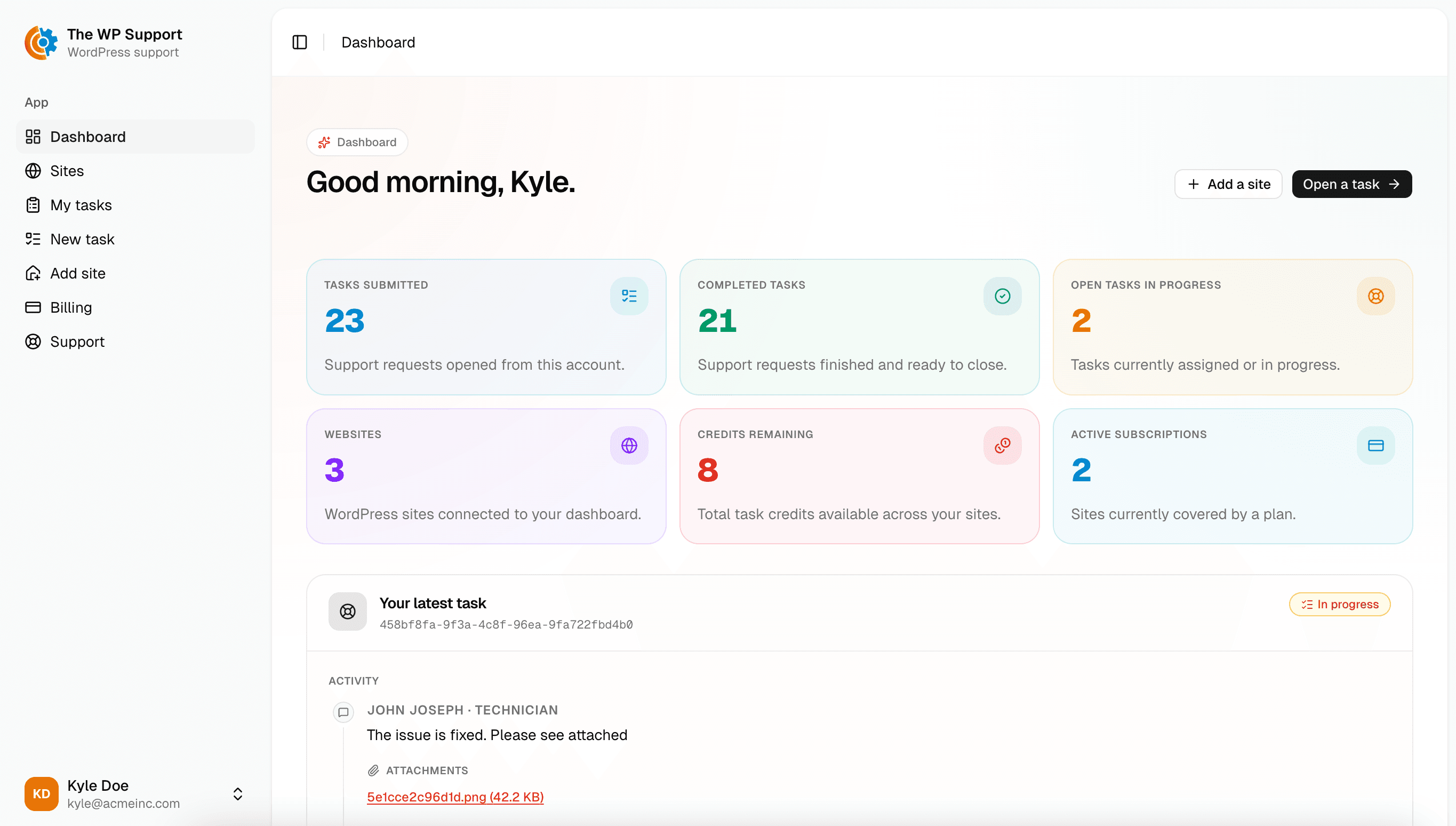
Task: Click the App section label in sidebar
Action: [36, 102]
